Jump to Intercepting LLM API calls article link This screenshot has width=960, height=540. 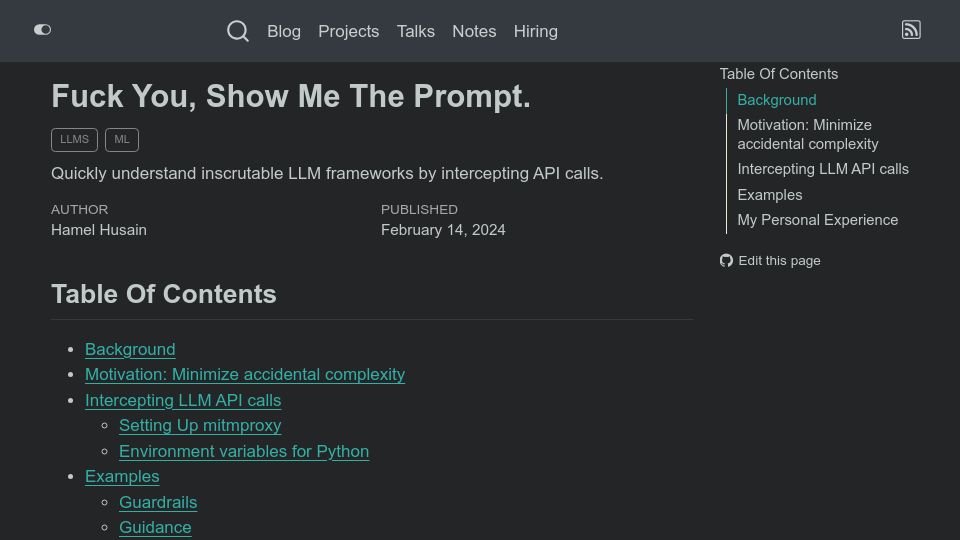click(183, 400)
